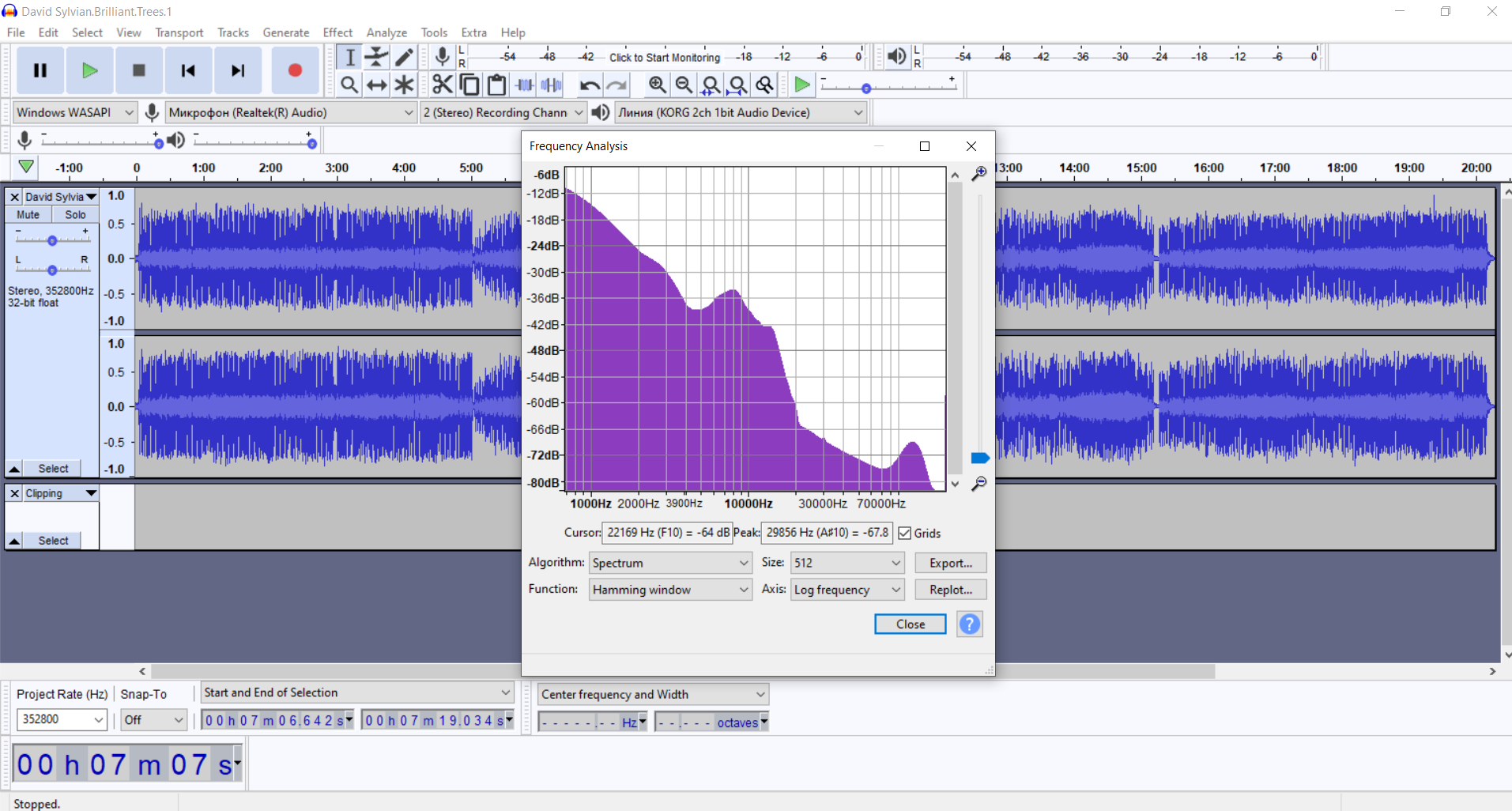Open the playback device dropdown

click(x=741, y=112)
